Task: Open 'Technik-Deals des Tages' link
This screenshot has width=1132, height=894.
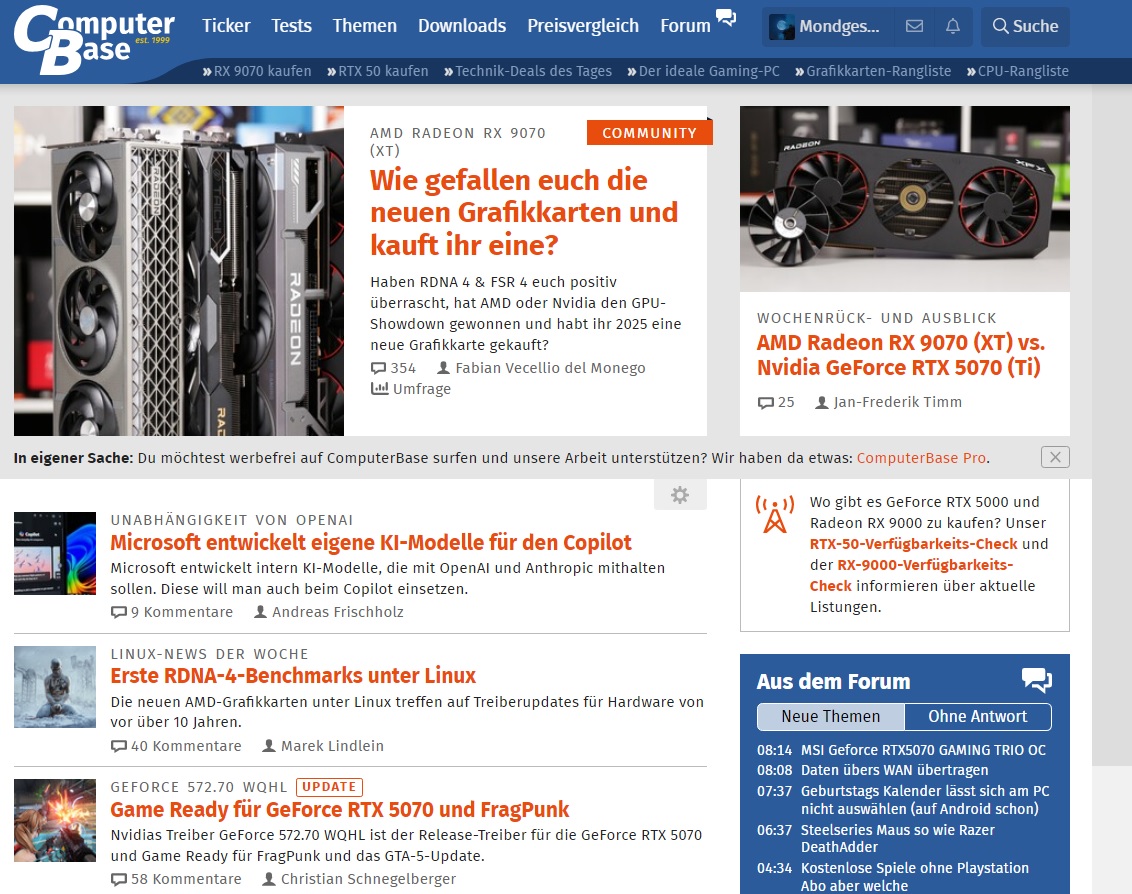Action: tap(528, 71)
